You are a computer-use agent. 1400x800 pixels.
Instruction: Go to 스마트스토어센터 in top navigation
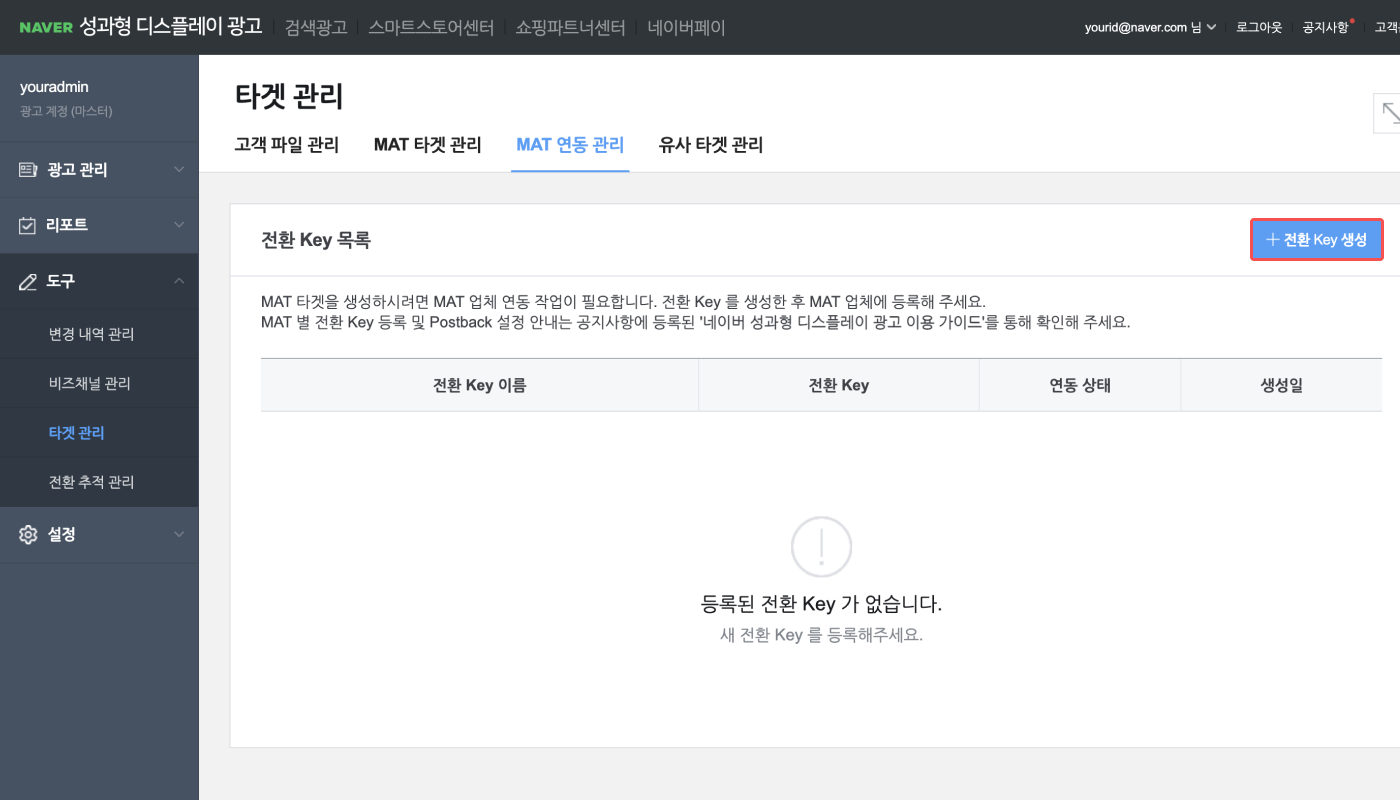pos(431,27)
